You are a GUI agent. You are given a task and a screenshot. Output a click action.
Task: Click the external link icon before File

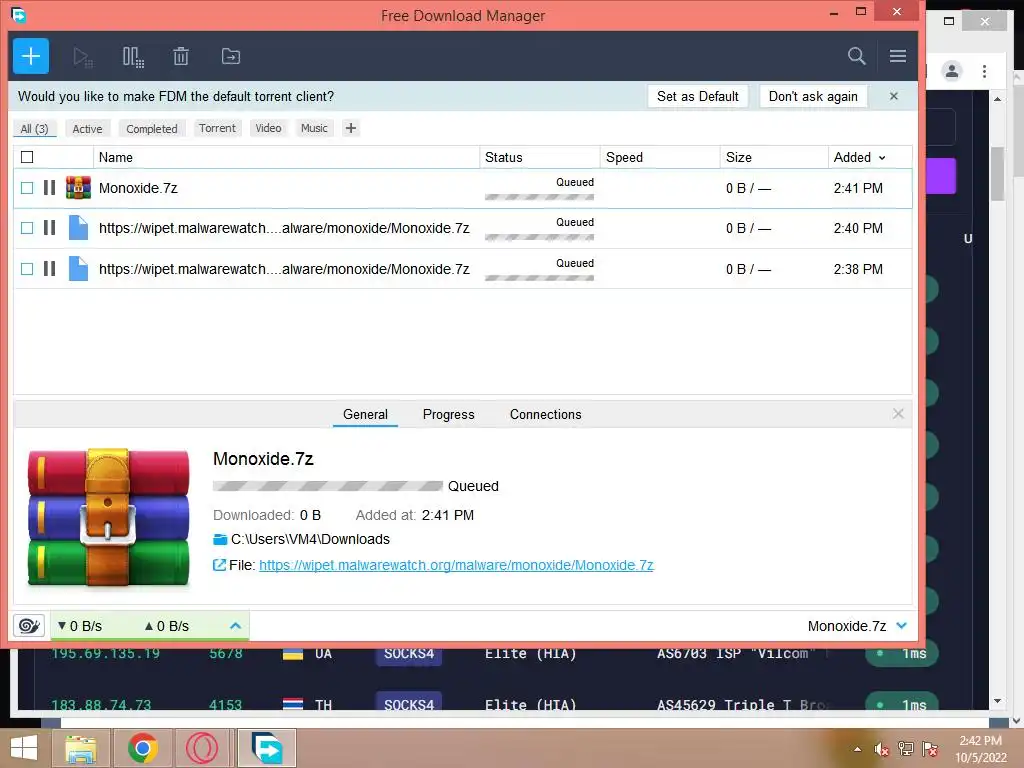point(219,565)
